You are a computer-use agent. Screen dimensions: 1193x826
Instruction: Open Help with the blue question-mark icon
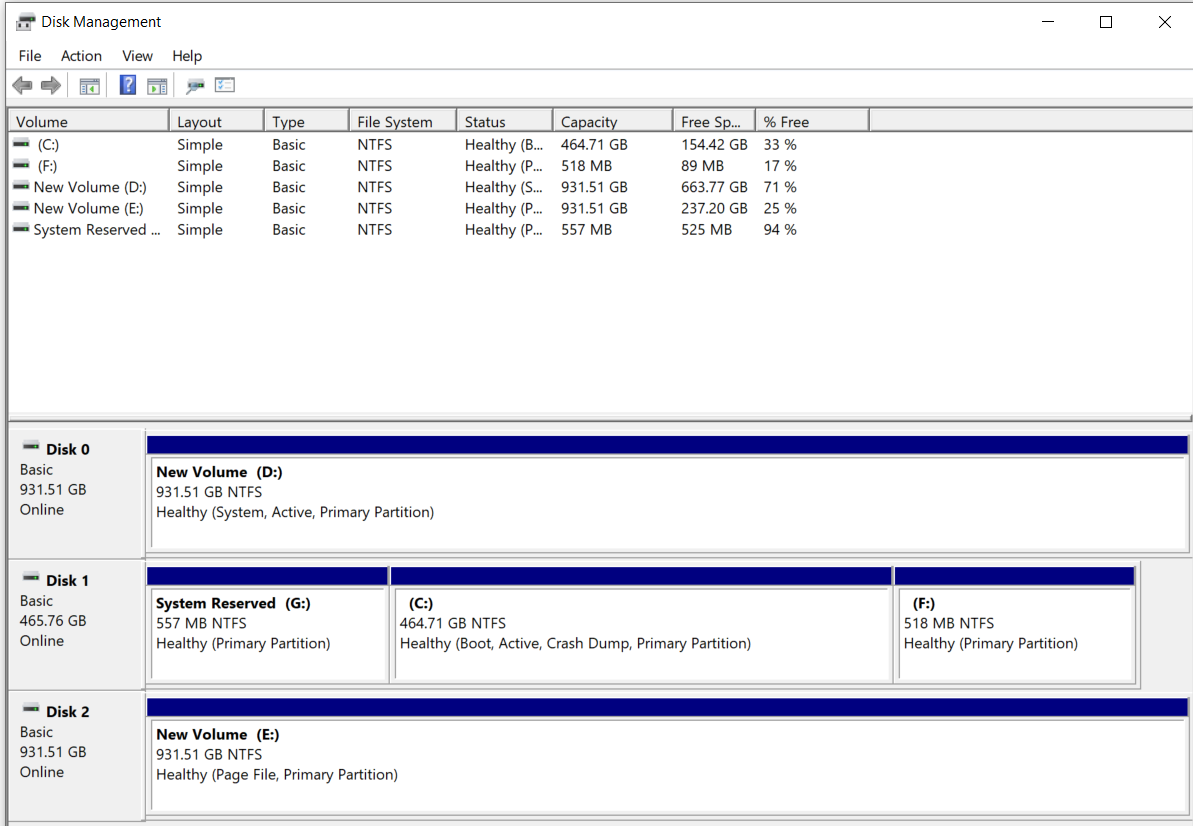[128, 85]
